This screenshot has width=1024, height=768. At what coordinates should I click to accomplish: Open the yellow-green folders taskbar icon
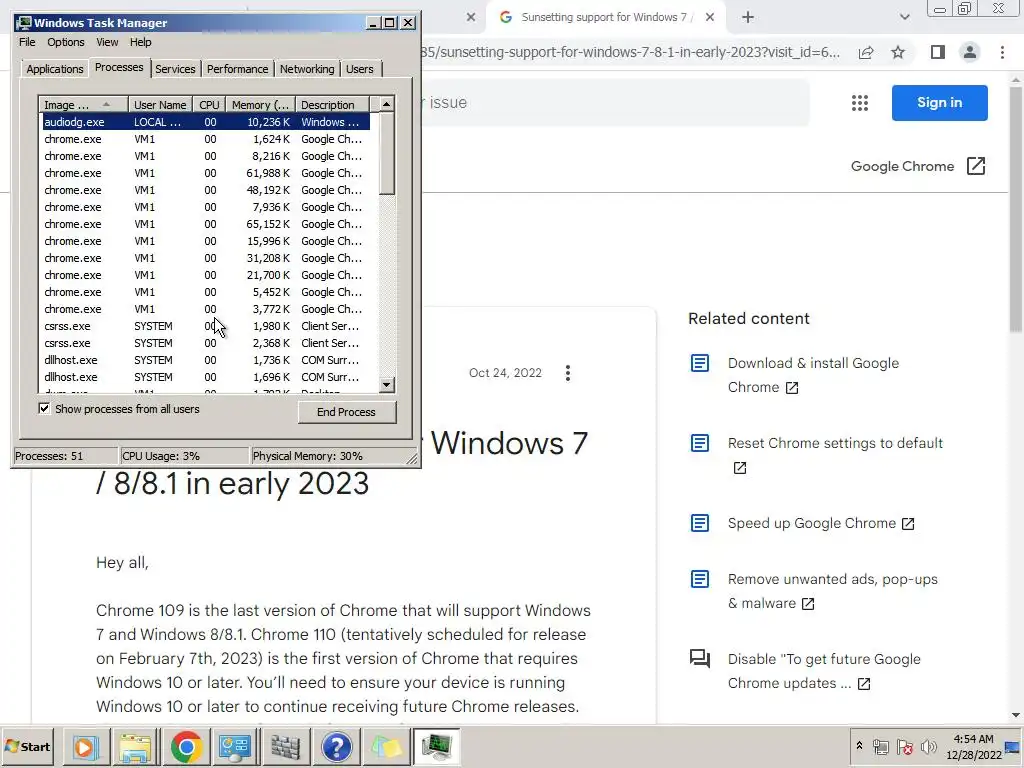[386, 746]
